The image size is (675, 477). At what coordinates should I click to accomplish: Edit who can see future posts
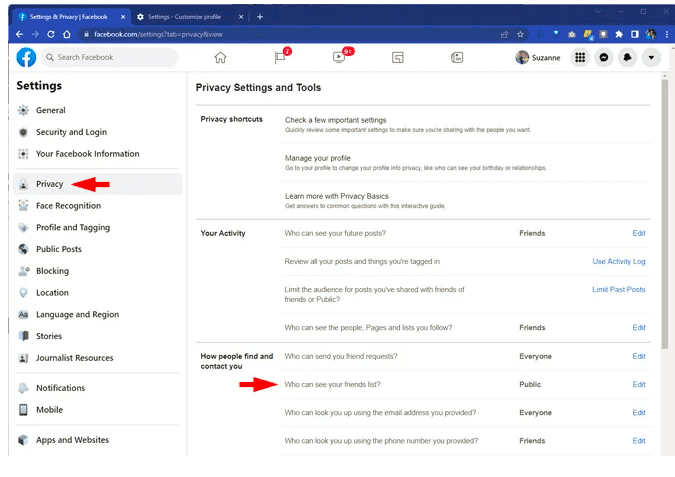pyautogui.click(x=638, y=233)
